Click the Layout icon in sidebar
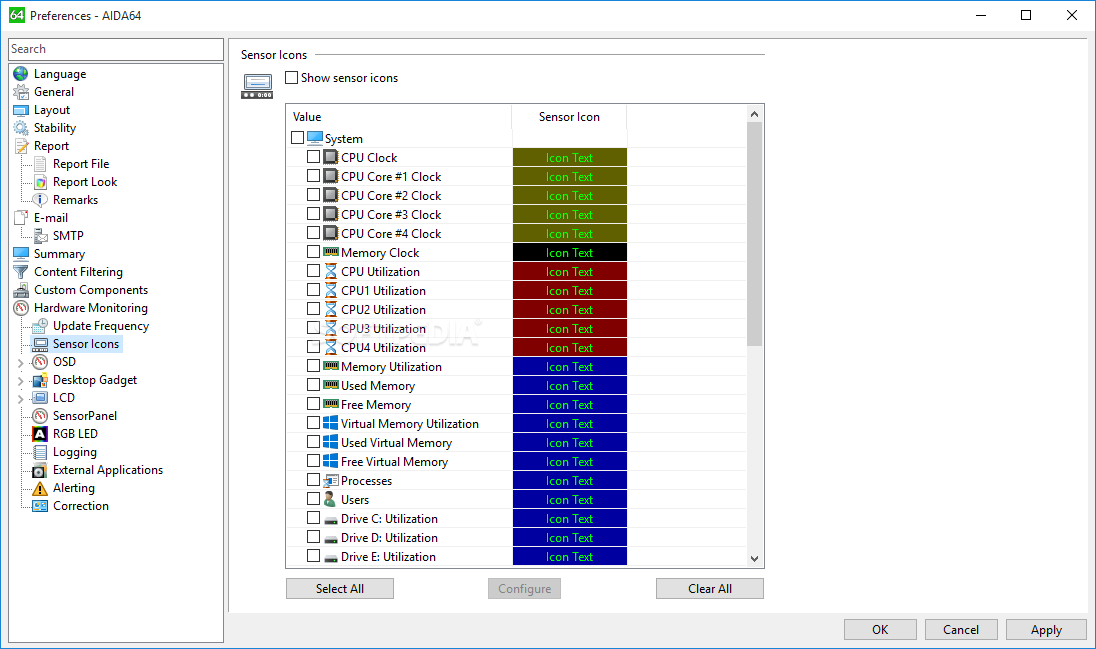The image size is (1096, 649). click(x=21, y=110)
